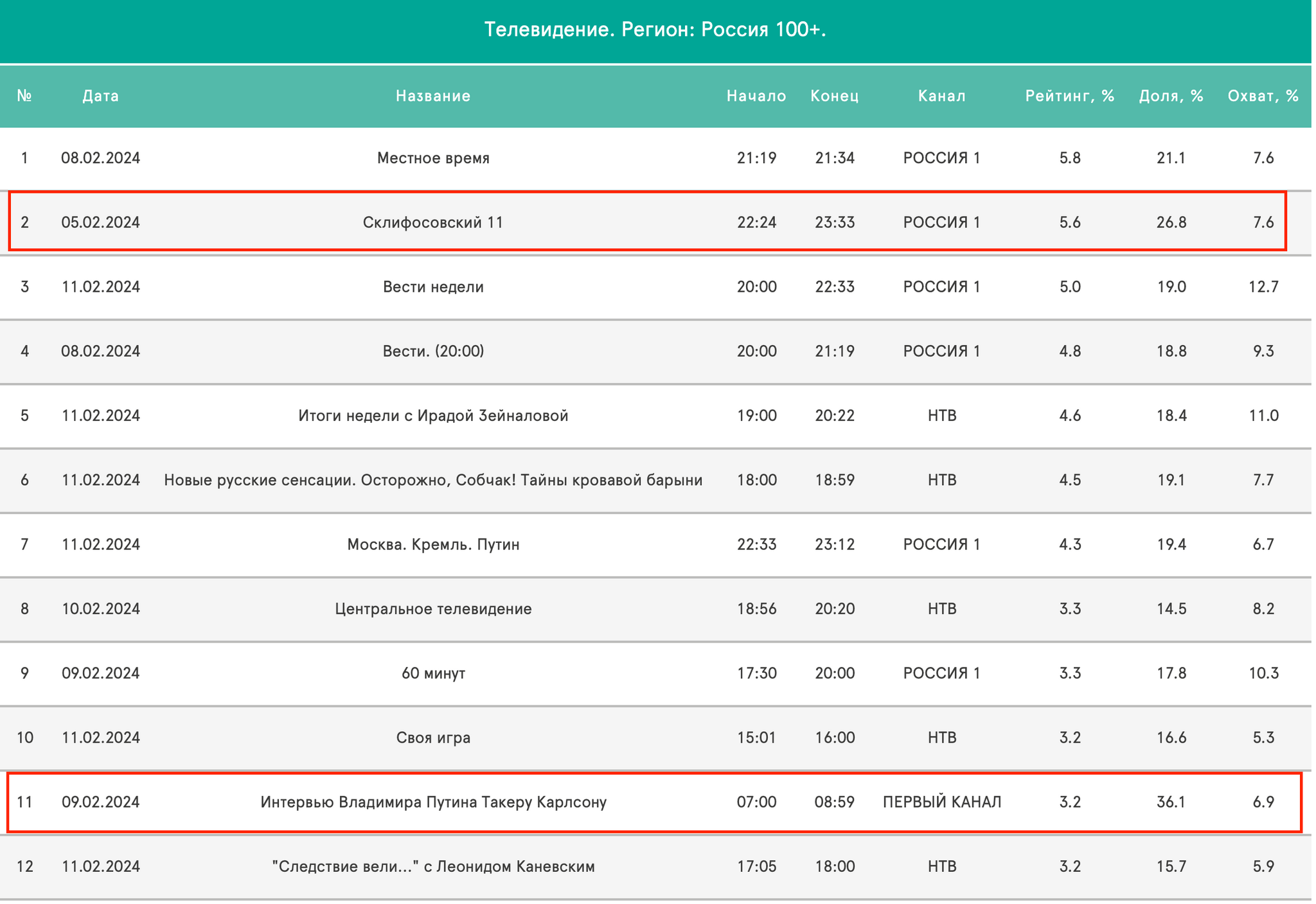Viewport: 1316px width, 904px height.
Task: Click reach value 12.7
Action: (x=1263, y=287)
